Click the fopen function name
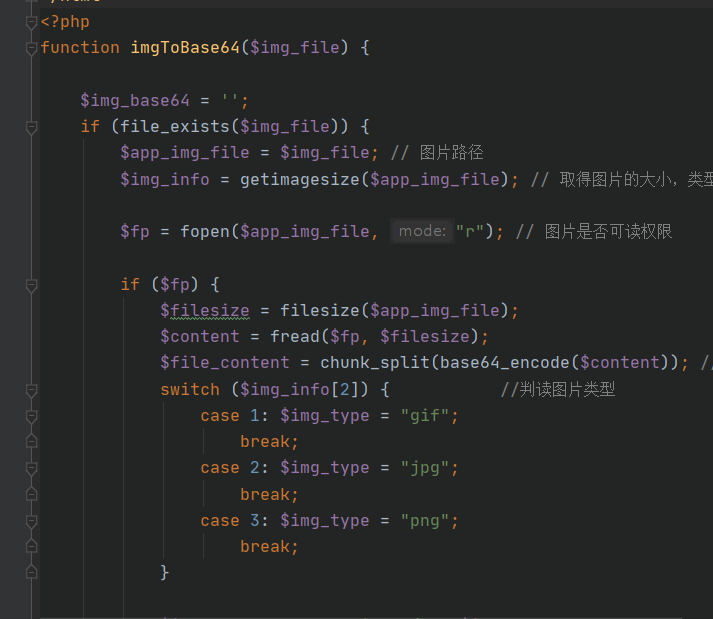Screen dimensions: 713x619 (x=205, y=232)
